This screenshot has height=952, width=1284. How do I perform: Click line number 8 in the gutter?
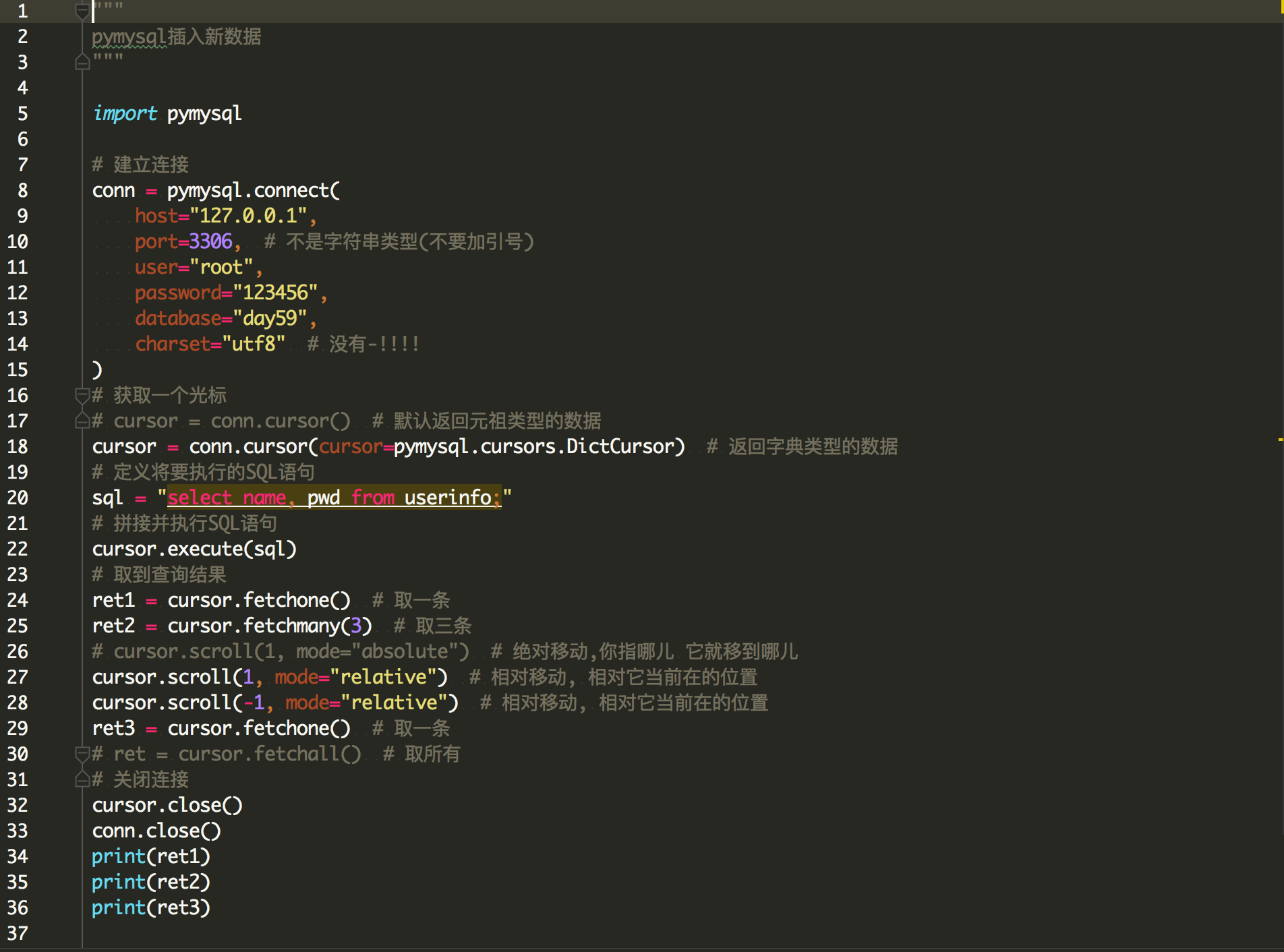tap(22, 191)
